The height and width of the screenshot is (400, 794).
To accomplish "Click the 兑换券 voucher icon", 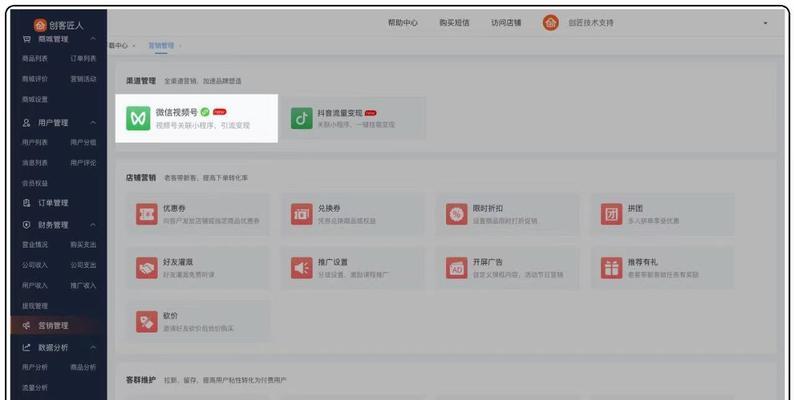I will coord(301,214).
